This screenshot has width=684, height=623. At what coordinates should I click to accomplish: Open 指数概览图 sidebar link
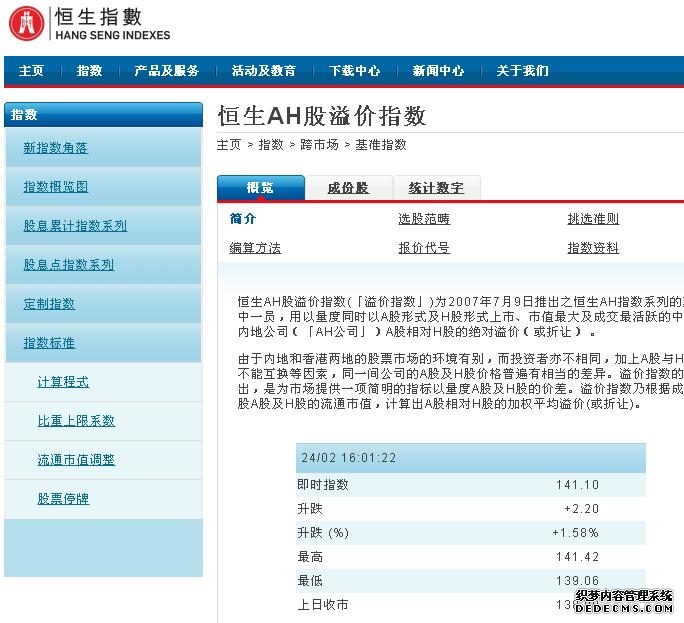[55, 187]
